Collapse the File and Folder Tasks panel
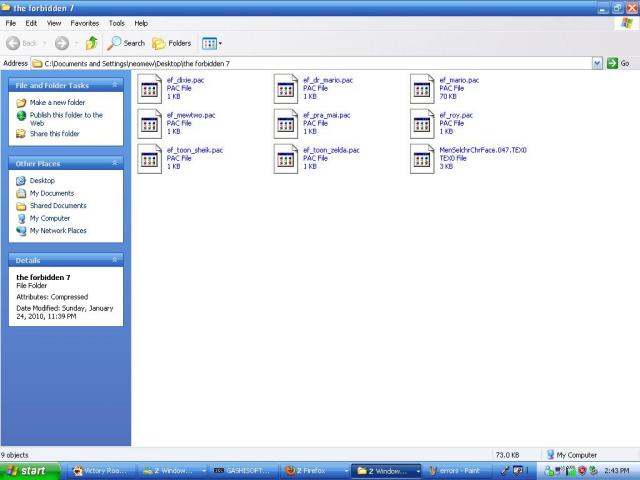 pyautogui.click(x=115, y=85)
